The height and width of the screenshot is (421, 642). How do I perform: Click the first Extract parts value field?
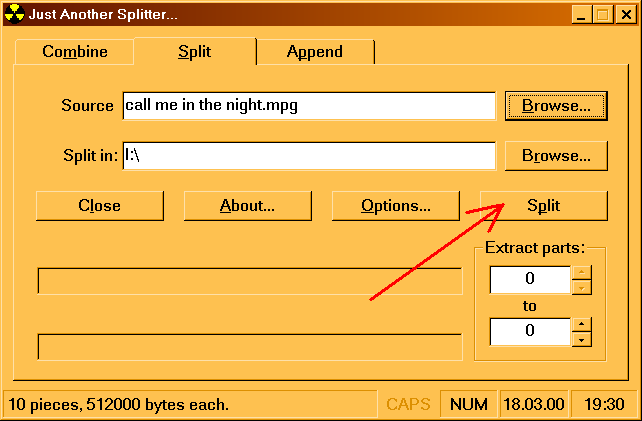coord(530,279)
